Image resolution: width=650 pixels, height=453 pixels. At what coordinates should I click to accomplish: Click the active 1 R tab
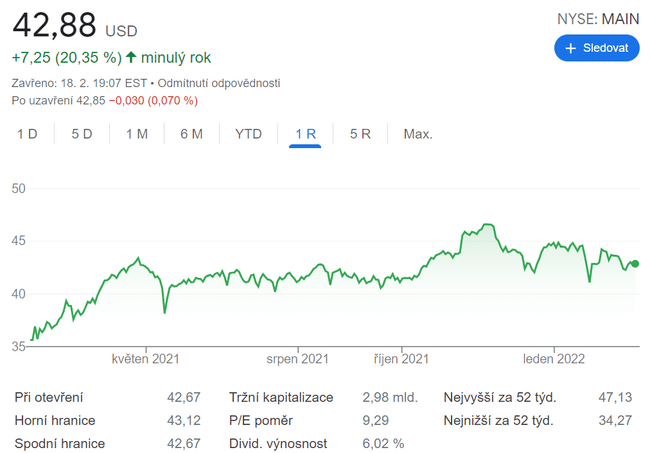305,134
